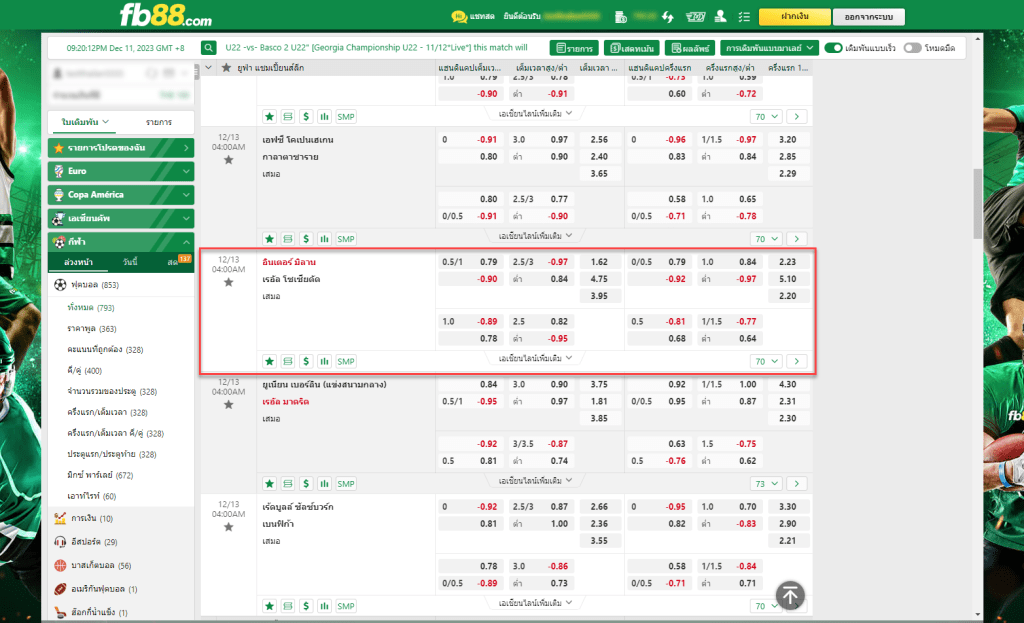Switch to the วันนี้ today tab
The height and width of the screenshot is (623, 1024).
tap(130, 262)
